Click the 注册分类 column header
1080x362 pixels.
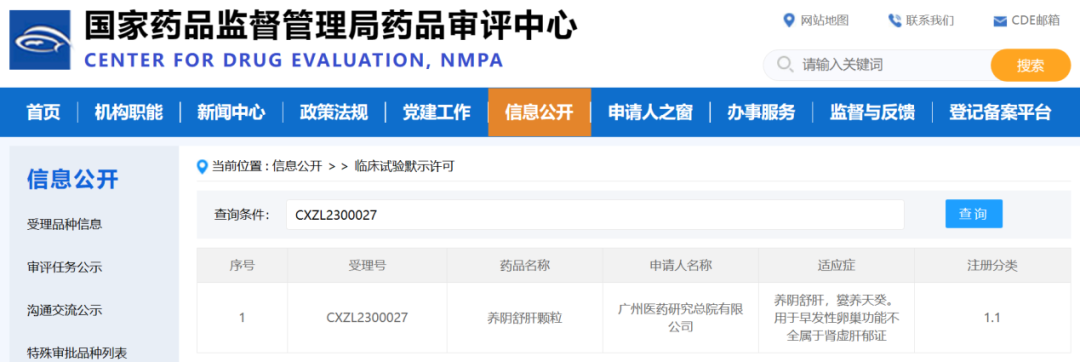coord(993,265)
